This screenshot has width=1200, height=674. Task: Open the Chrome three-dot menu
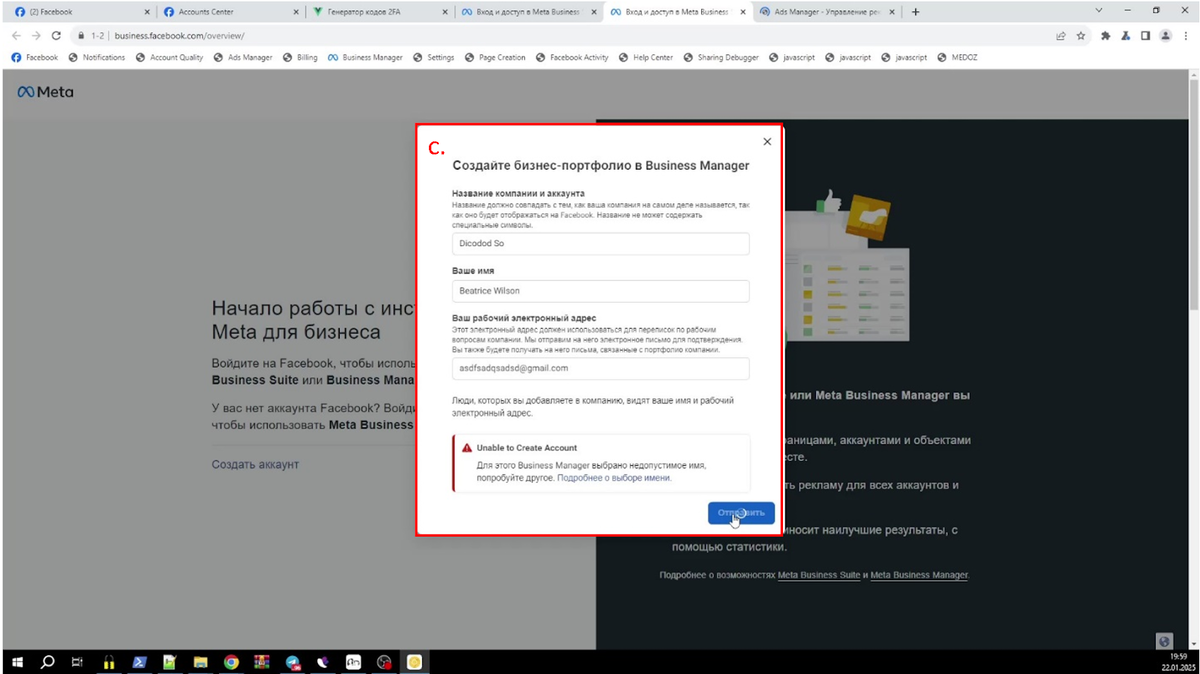[x=1187, y=35]
